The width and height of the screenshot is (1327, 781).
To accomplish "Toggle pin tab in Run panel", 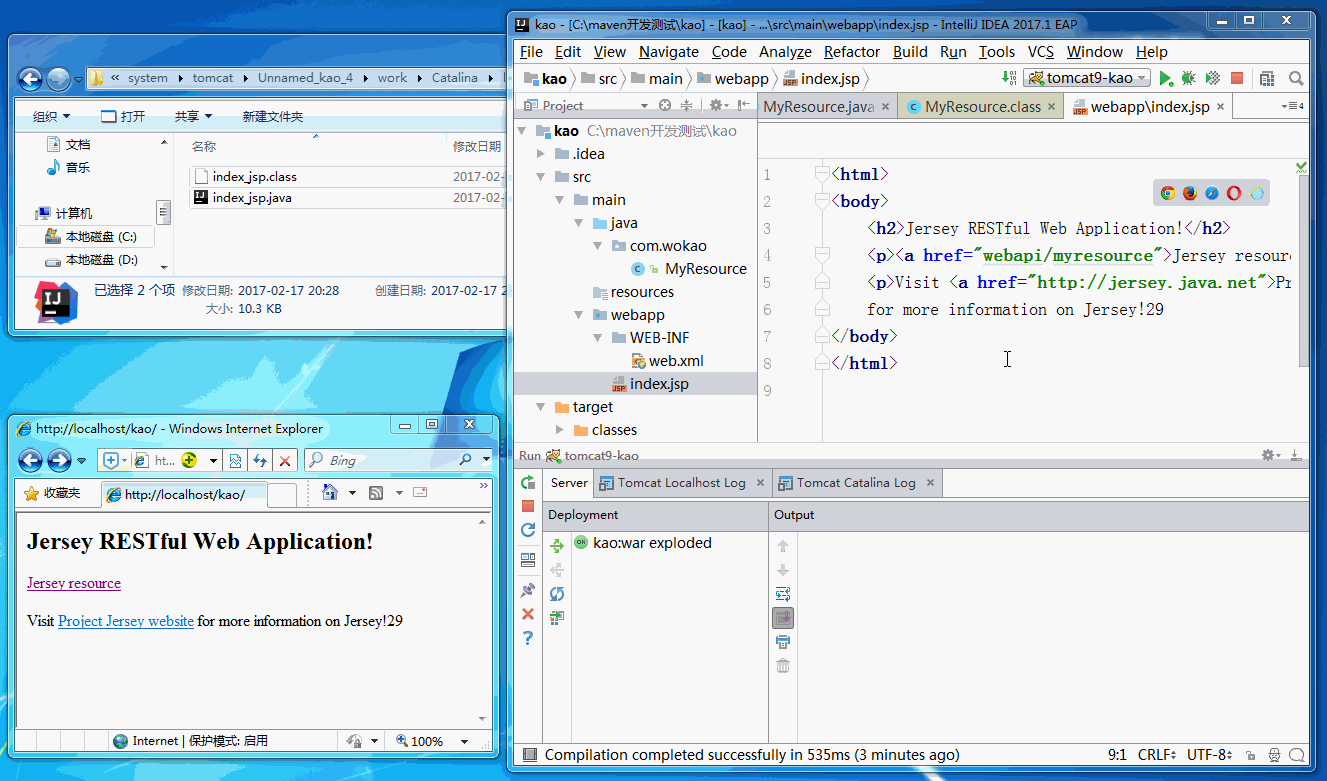I will coord(528,590).
